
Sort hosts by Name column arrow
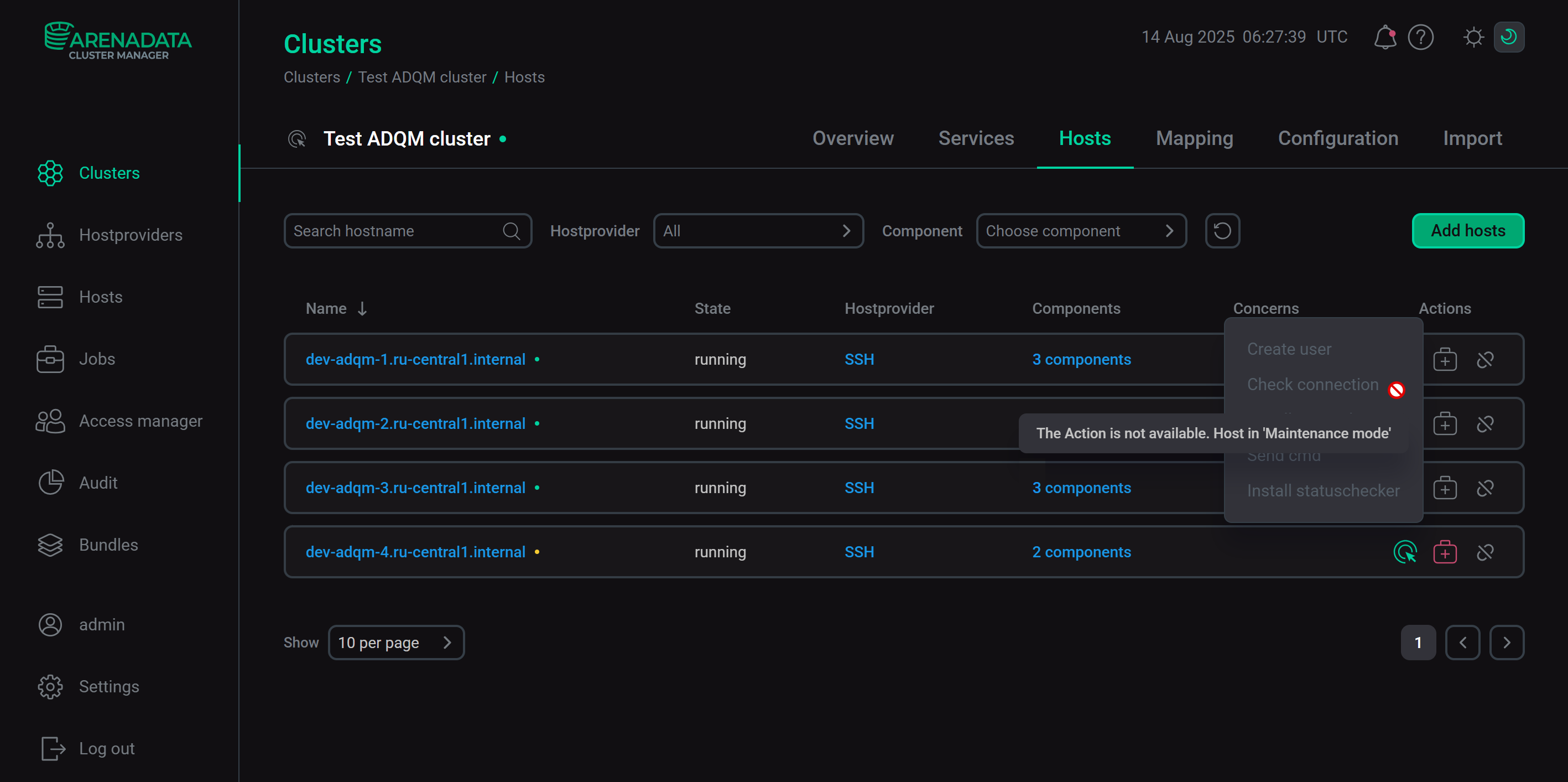tap(362, 309)
